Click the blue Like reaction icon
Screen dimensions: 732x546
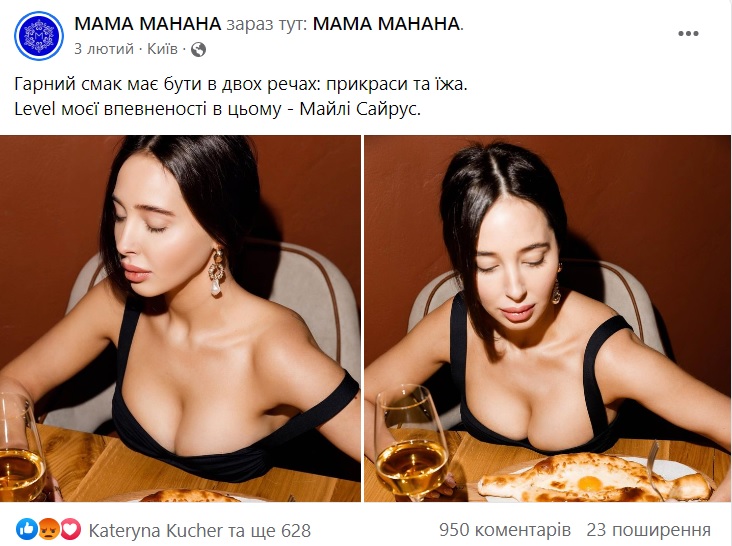pyautogui.click(x=27, y=529)
